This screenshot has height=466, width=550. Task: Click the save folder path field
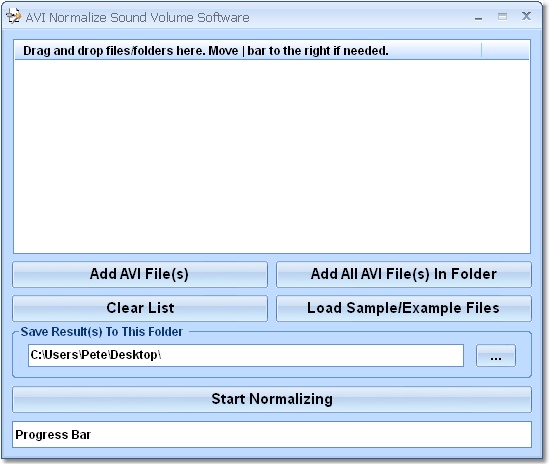[x=246, y=356]
